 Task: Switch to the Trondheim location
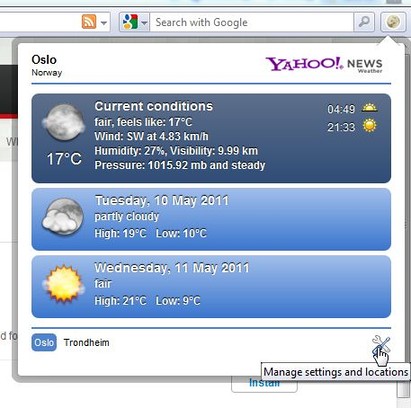[x=86, y=343]
